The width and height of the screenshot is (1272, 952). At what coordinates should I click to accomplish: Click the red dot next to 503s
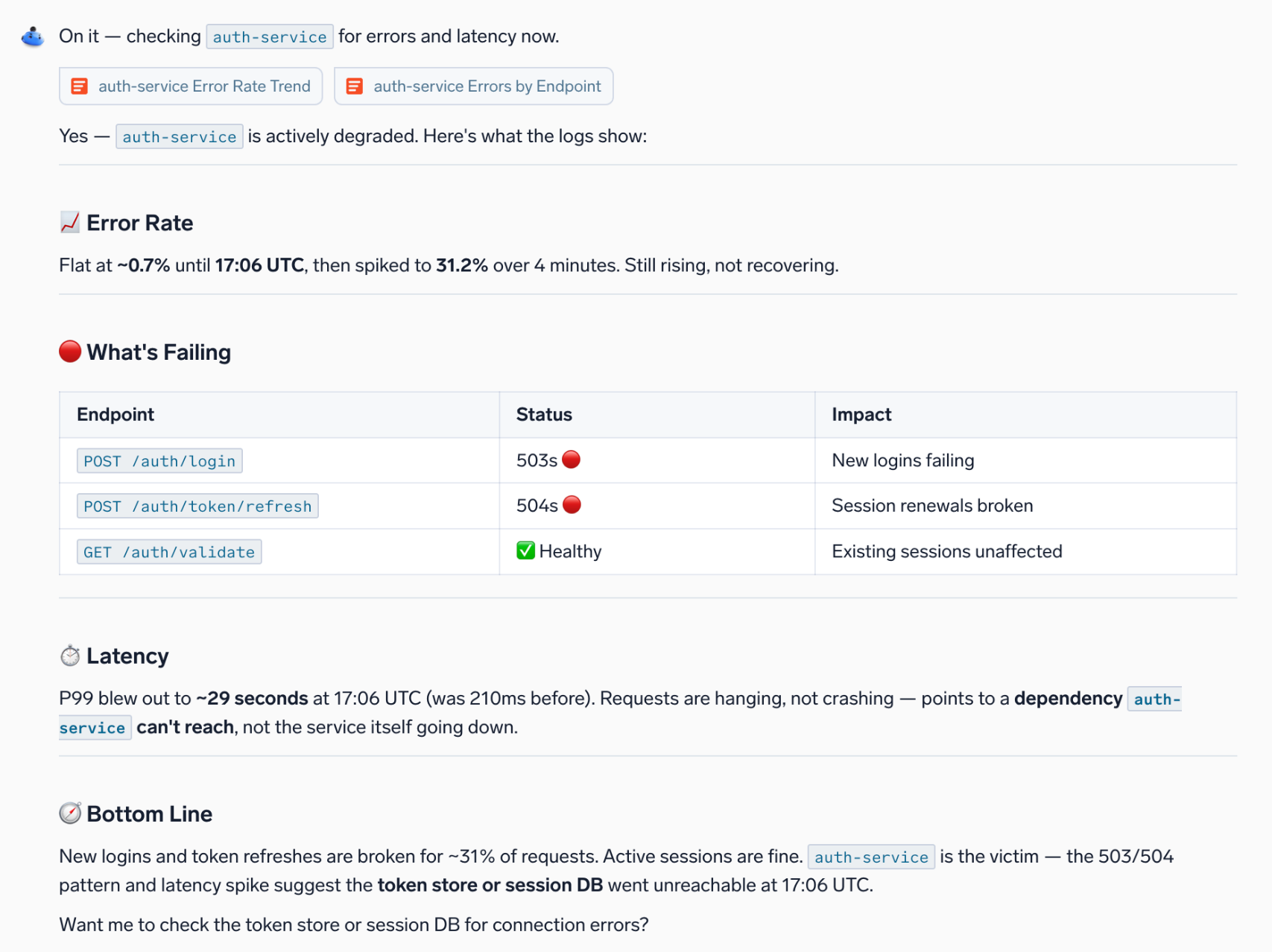tap(572, 460)
